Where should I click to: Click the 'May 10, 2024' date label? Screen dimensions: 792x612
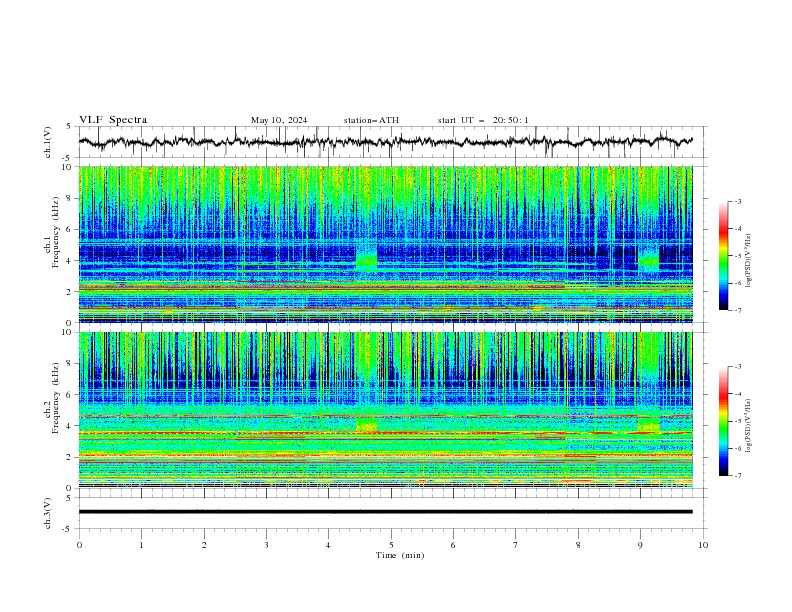(279, 120)
